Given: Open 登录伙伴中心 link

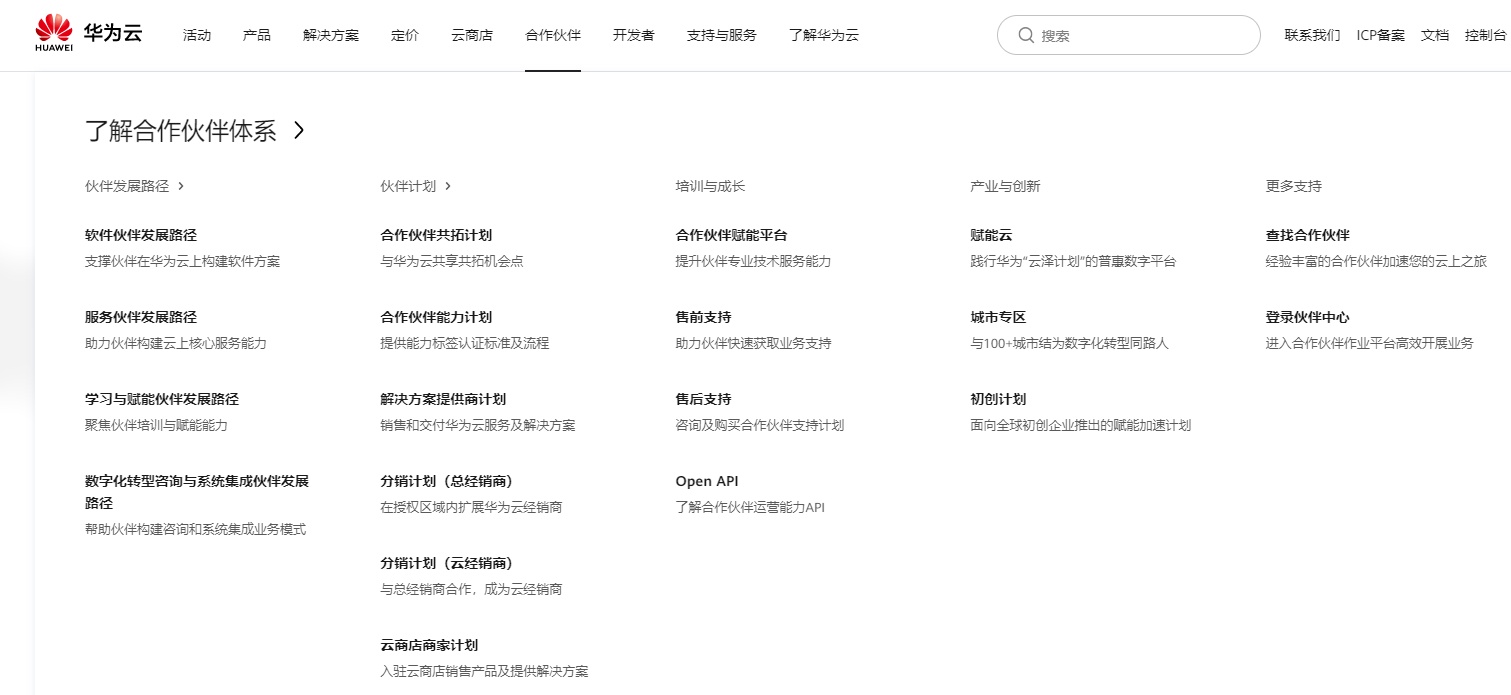Looking at the screenshot, I should click(1308, 317).
